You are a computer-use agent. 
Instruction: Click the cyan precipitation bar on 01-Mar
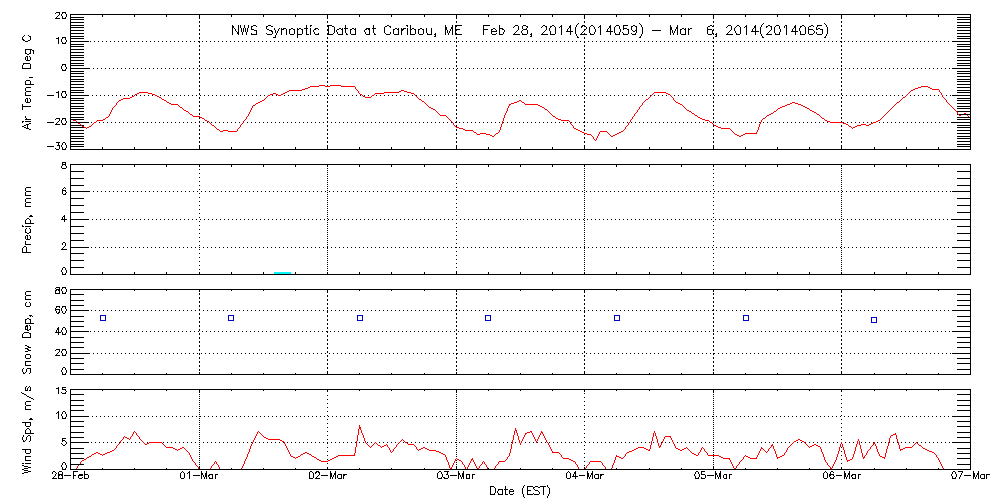pos(283,272)
